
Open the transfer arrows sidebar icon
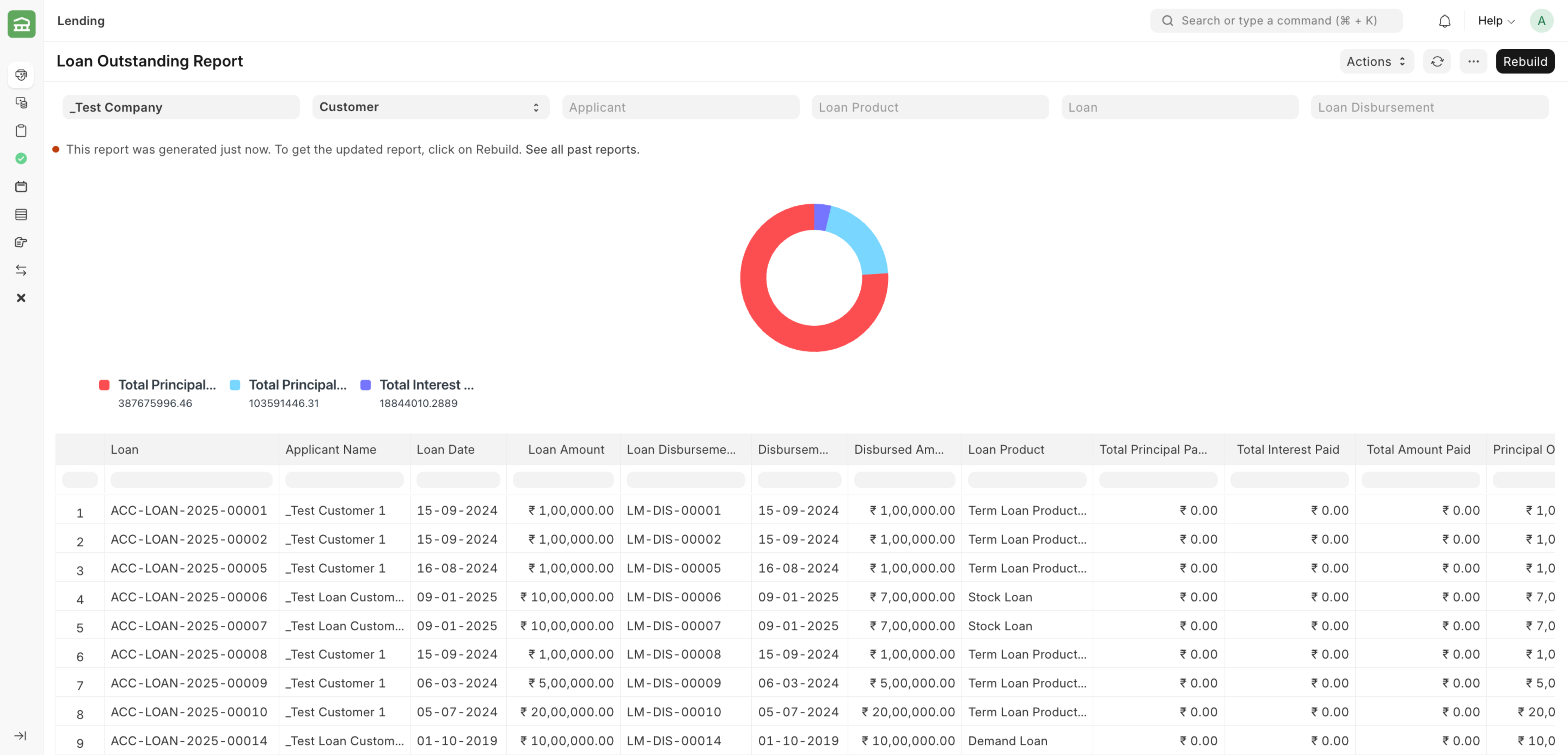click(21, 270)
